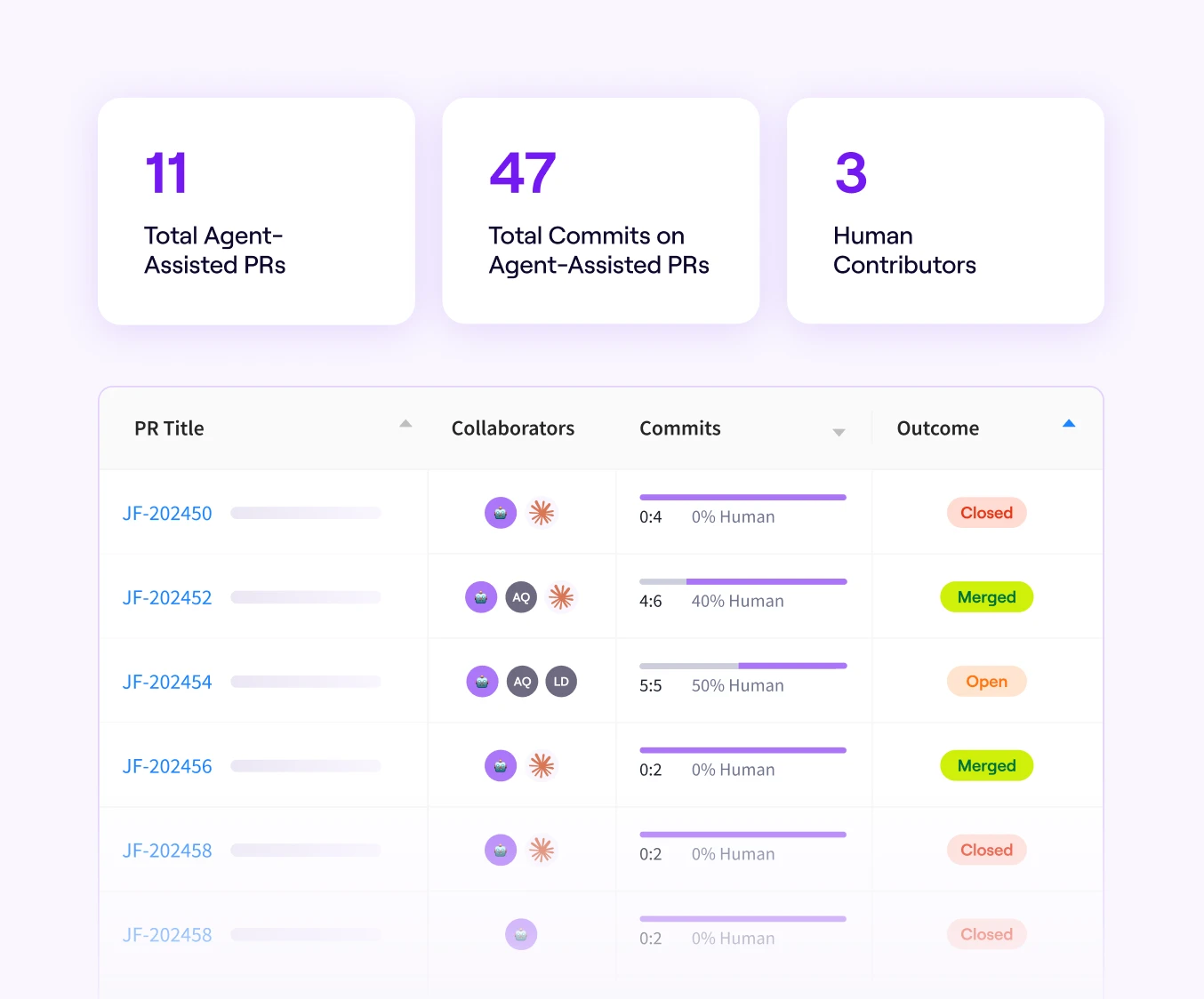Select the Total Commits on Agent-Assisted PRs card
Viewport: 1204px width, 999px height.
(x=600, y=212)
